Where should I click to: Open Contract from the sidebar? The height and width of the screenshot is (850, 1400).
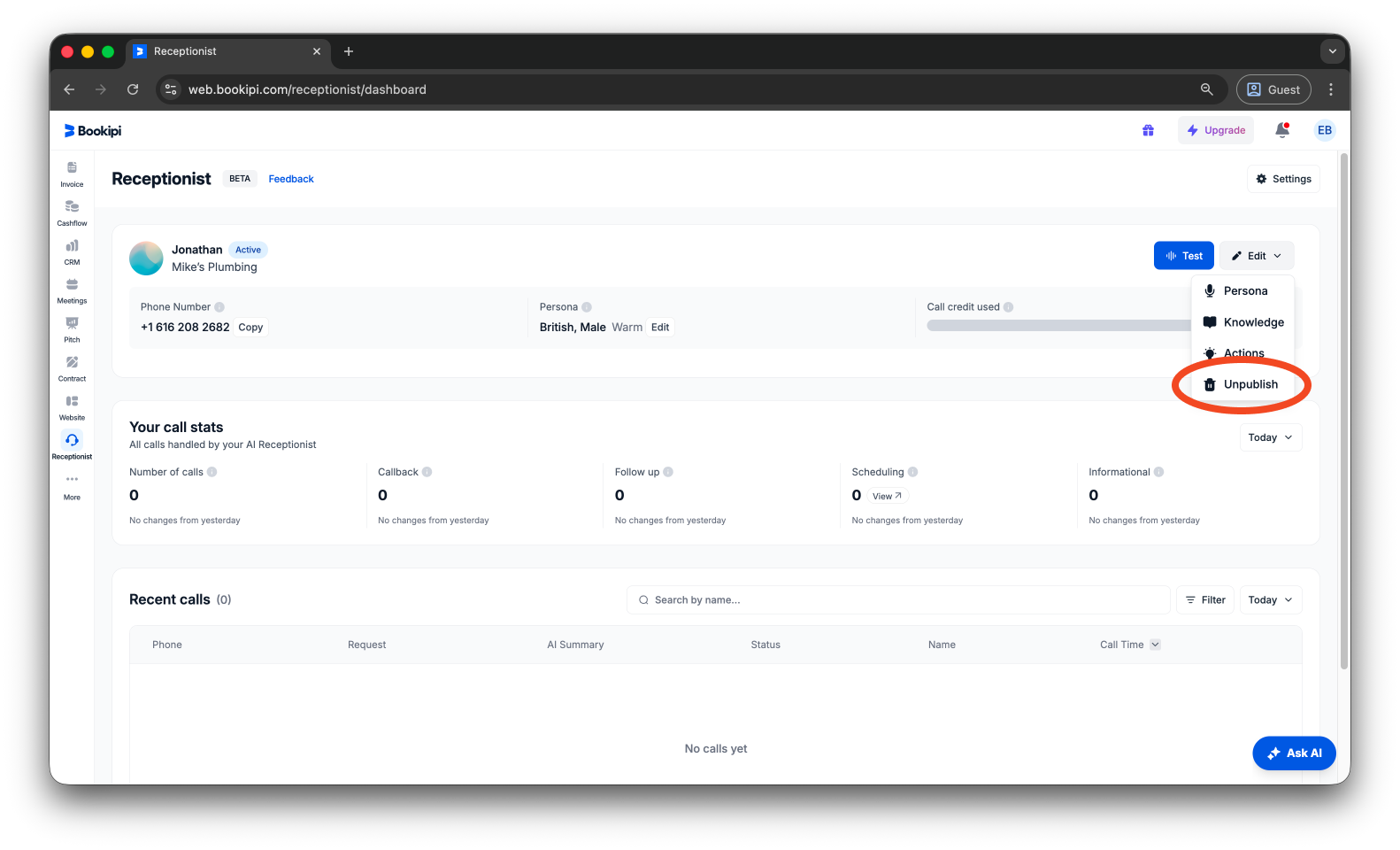(72, 368)
